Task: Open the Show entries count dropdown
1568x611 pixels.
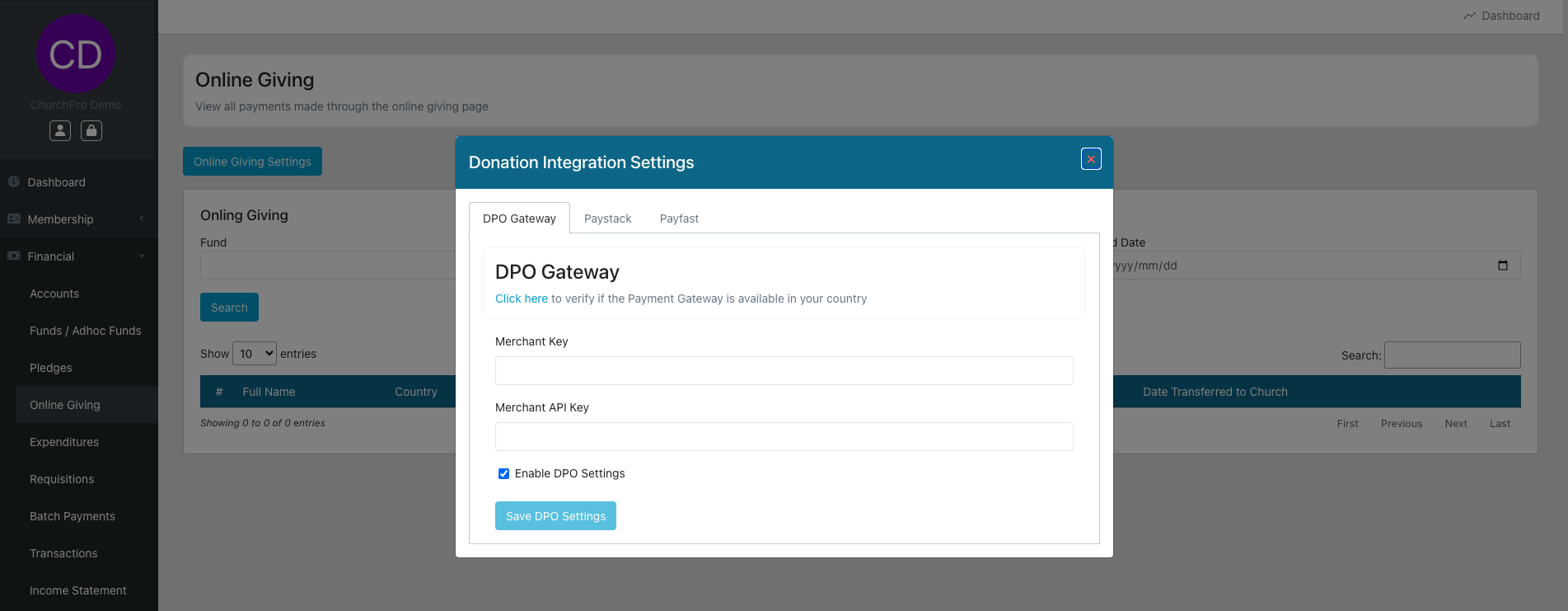Action: [x=255, y=354]
